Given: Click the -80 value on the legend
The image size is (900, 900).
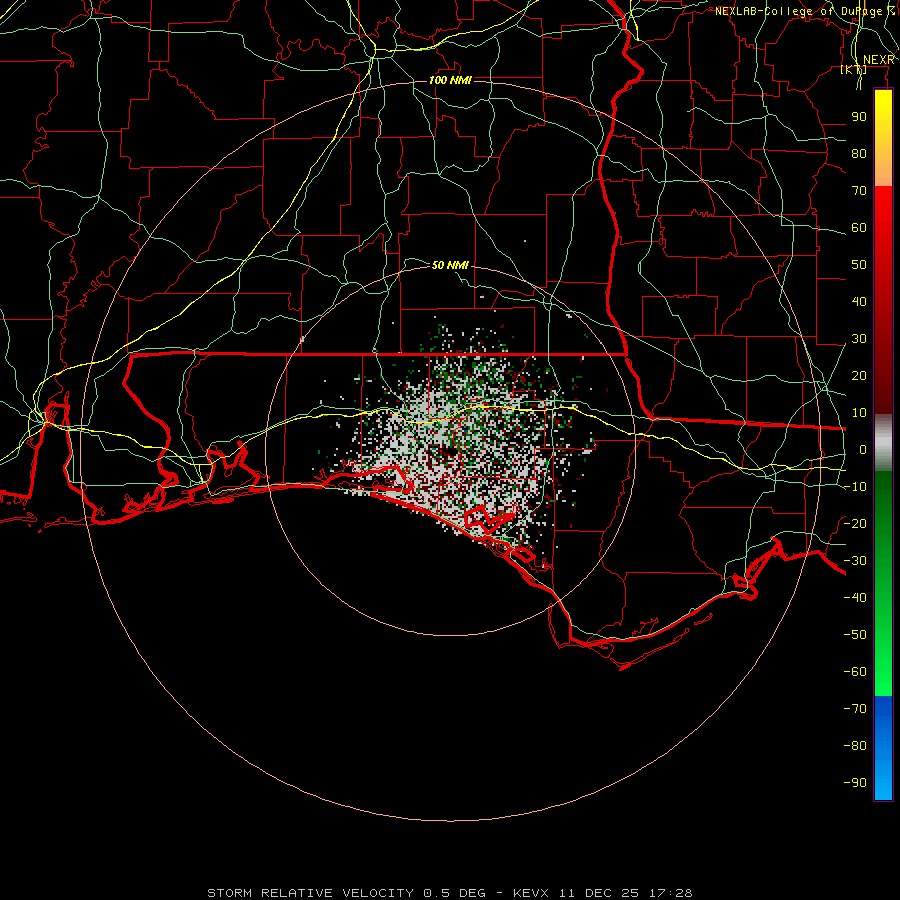Looking at the screenshot, I should click(x=855, y=746).
